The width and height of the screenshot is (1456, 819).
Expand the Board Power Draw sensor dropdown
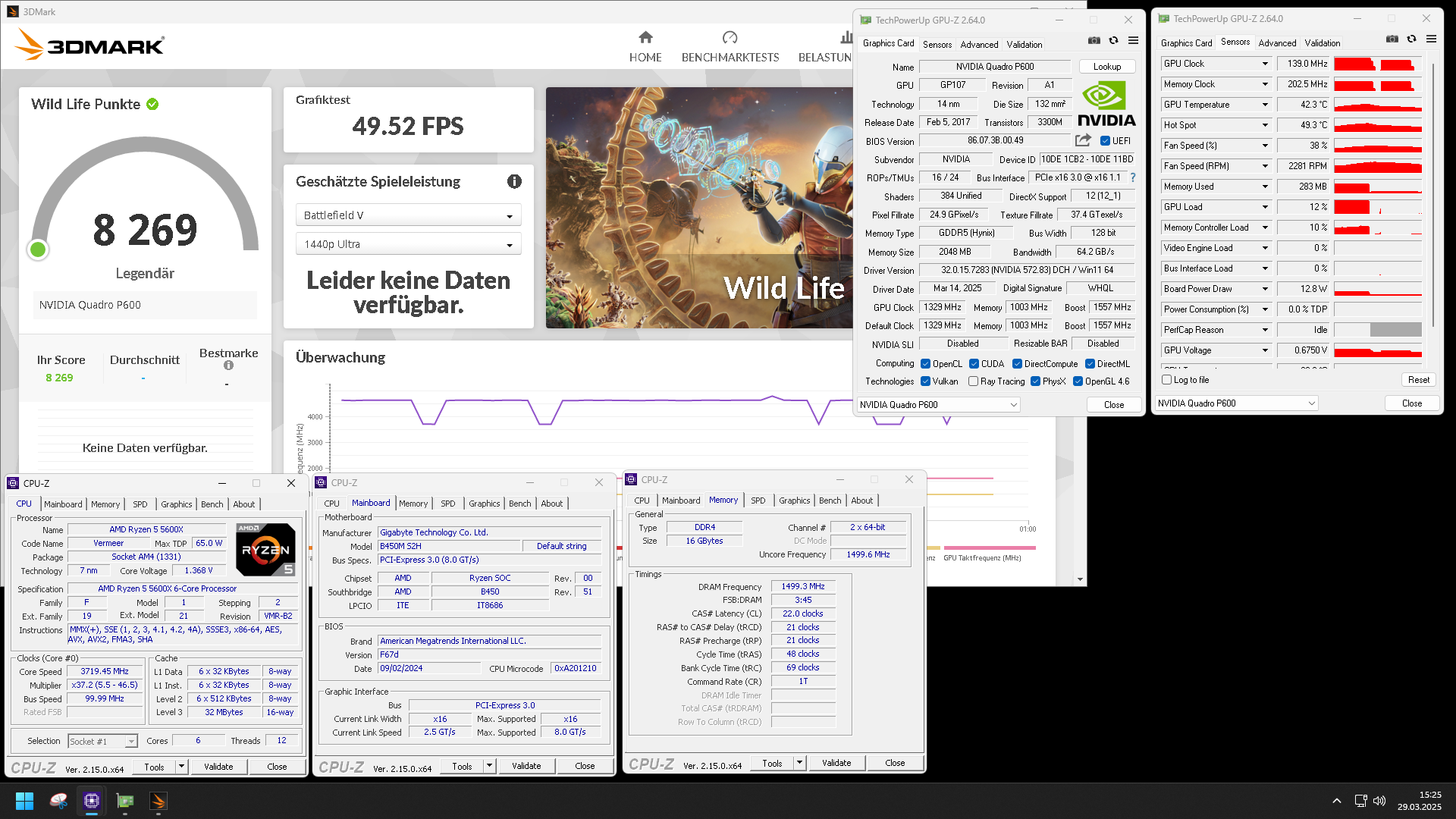click(x=1265, y=289)
